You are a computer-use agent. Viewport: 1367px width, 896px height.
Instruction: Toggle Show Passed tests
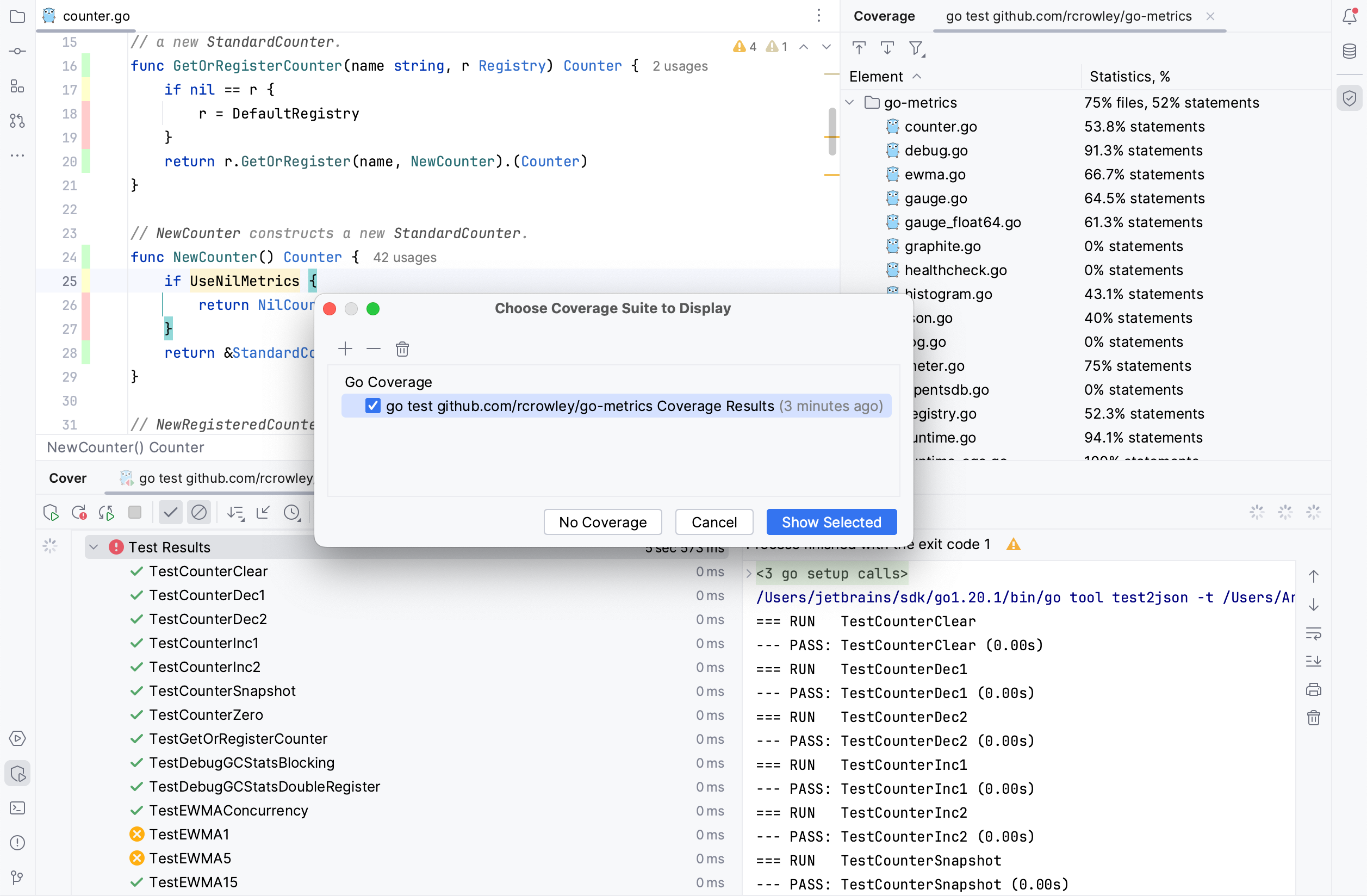(170, 512)
